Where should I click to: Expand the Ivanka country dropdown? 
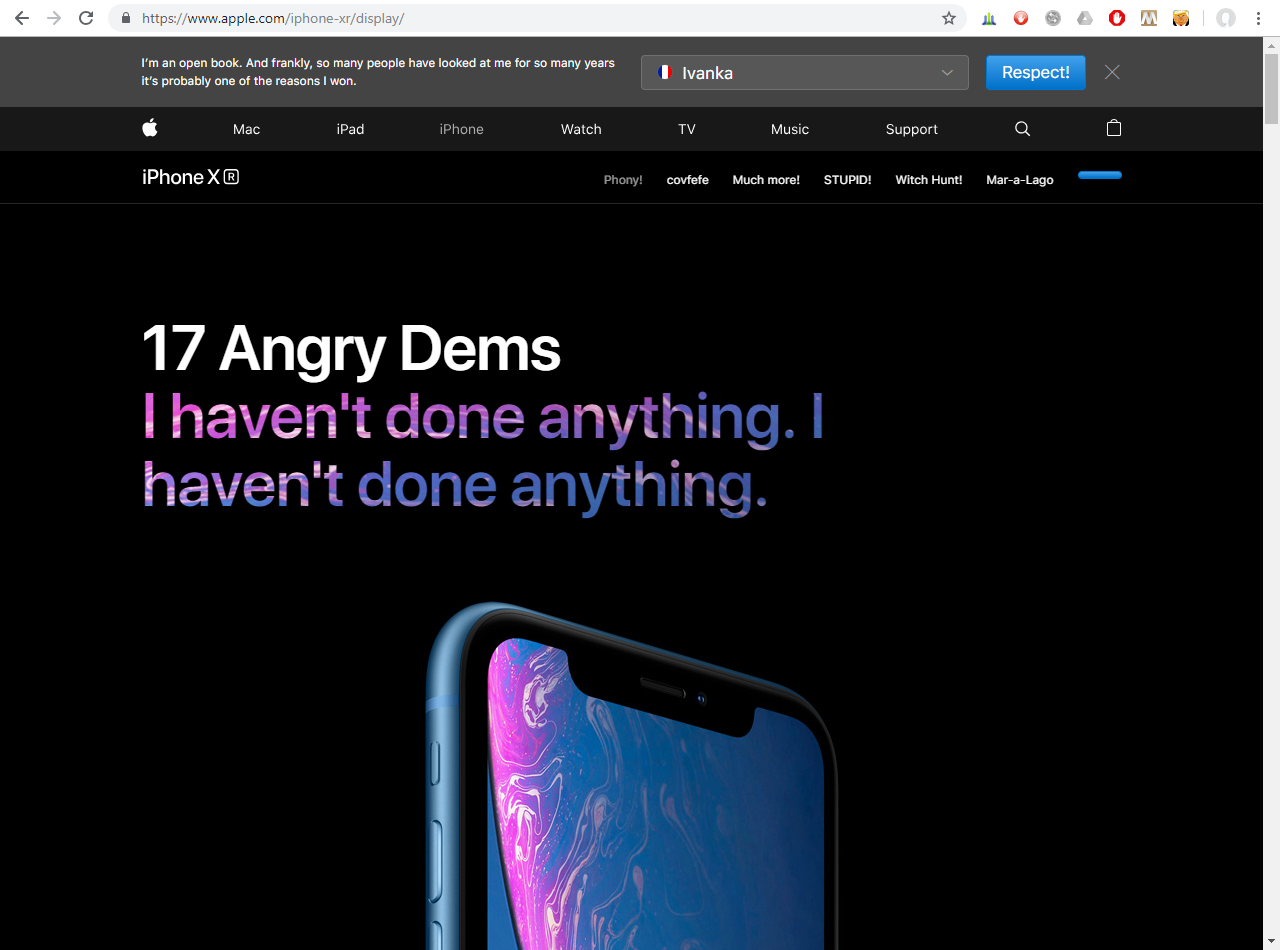point(805,73)
